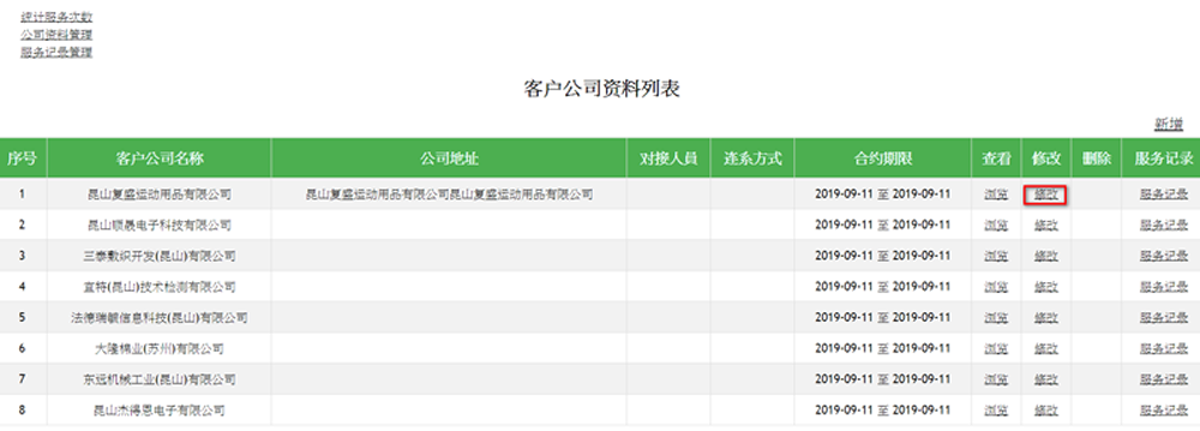Screen dimensions: 1200x431
Task: Click 浏览 for 昆山颖晨电子科技有限公司
Action: pos(995,226)
